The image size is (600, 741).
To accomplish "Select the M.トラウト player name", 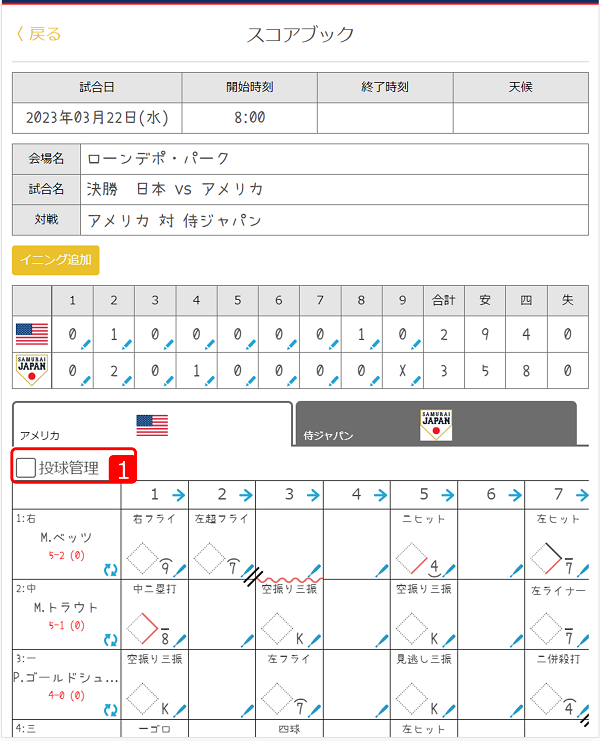I will coord(66,607).
